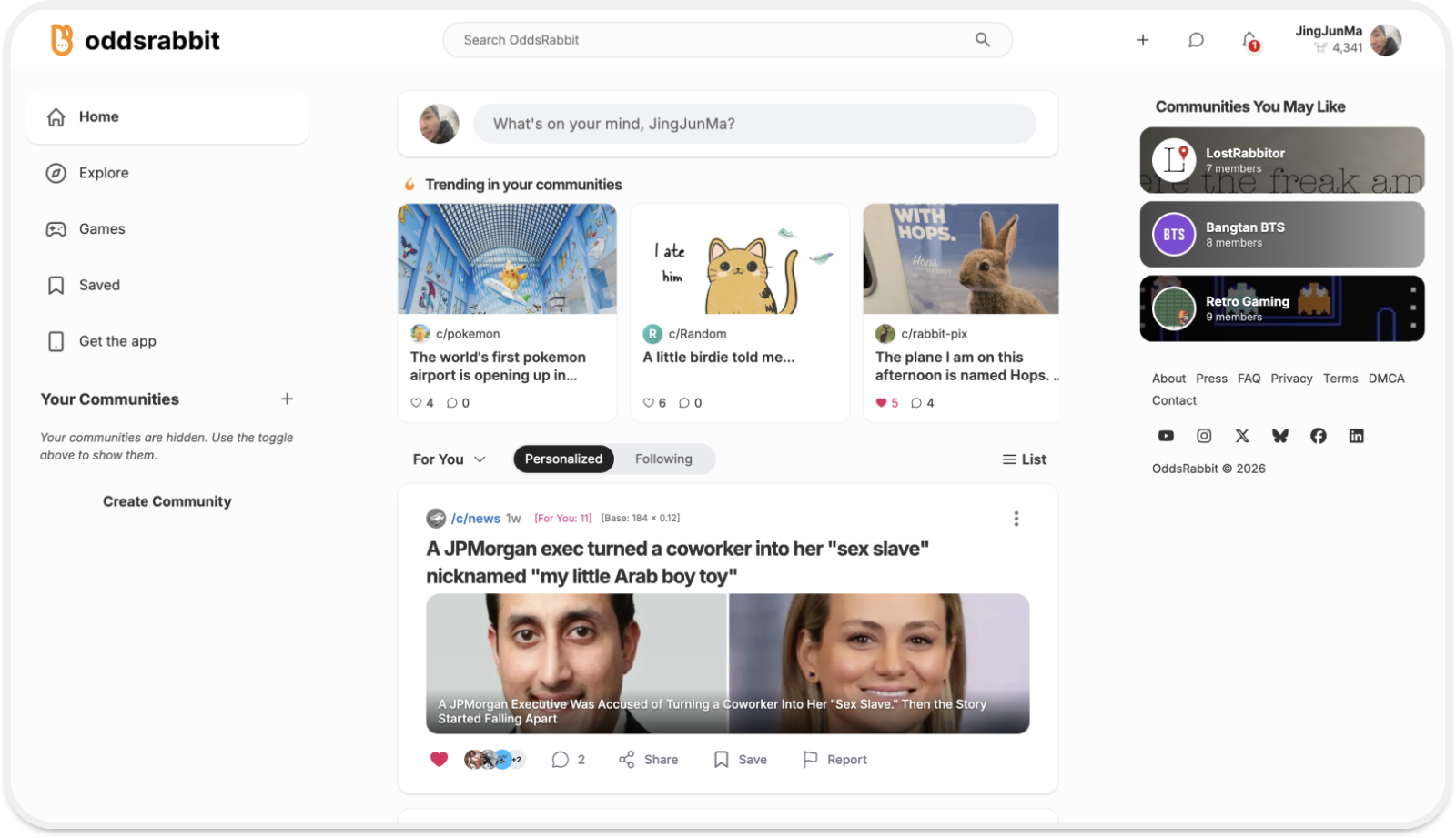Add a community with plus icon
The height and width of the screenshot is (838, 1456).
click(x=287, y=399)
